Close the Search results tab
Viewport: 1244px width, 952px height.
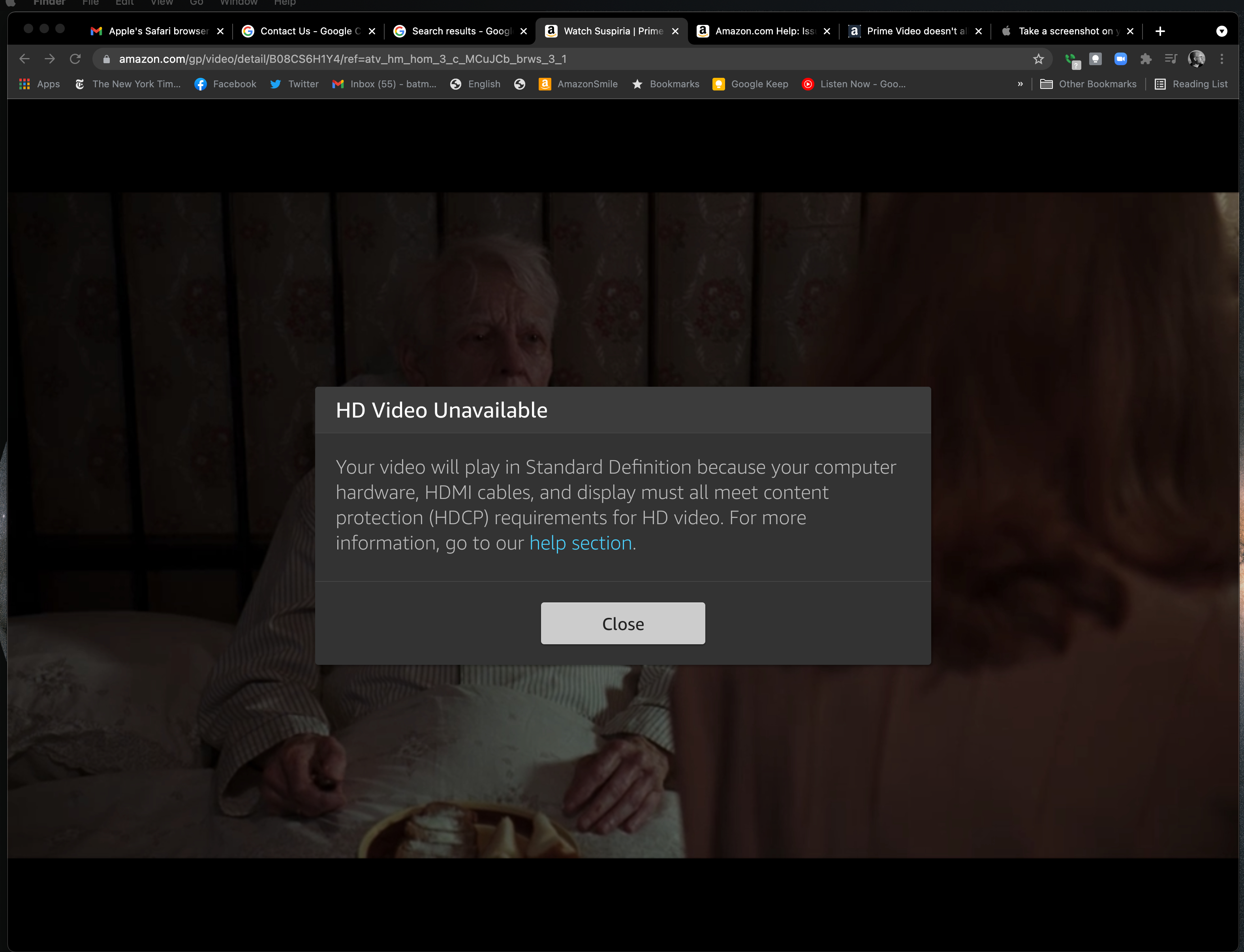pos(523,31)
